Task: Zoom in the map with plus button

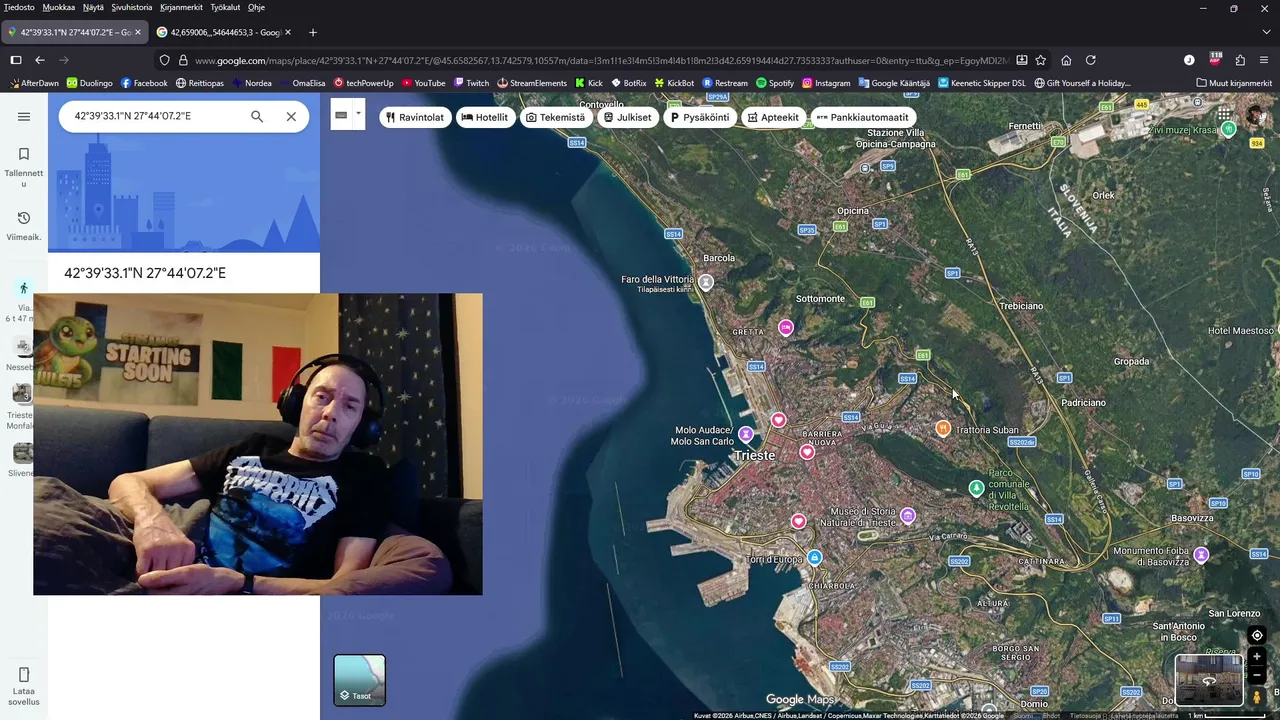Action: click(1257, 657)
